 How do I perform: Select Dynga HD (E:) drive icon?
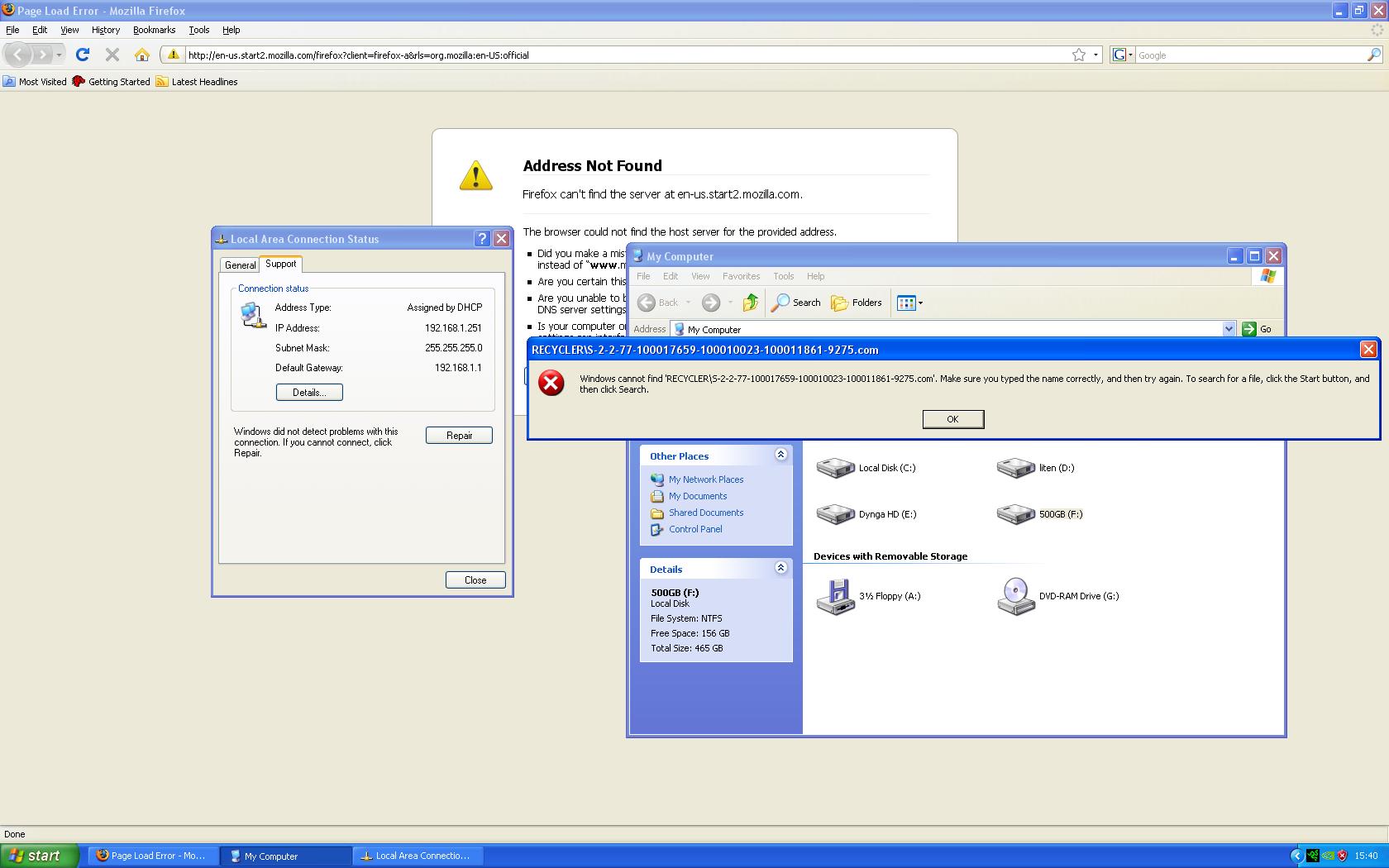click(835, 514)
